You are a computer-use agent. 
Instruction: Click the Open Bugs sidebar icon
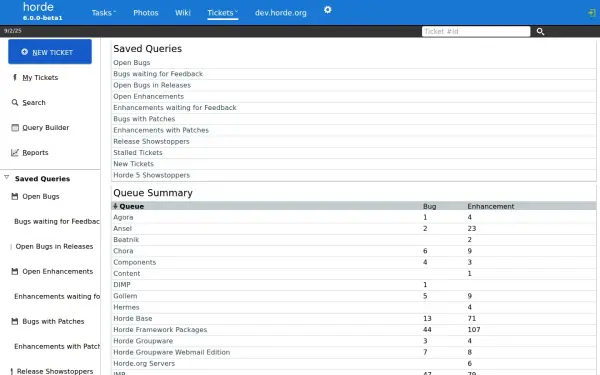click(x=15, y=196)
